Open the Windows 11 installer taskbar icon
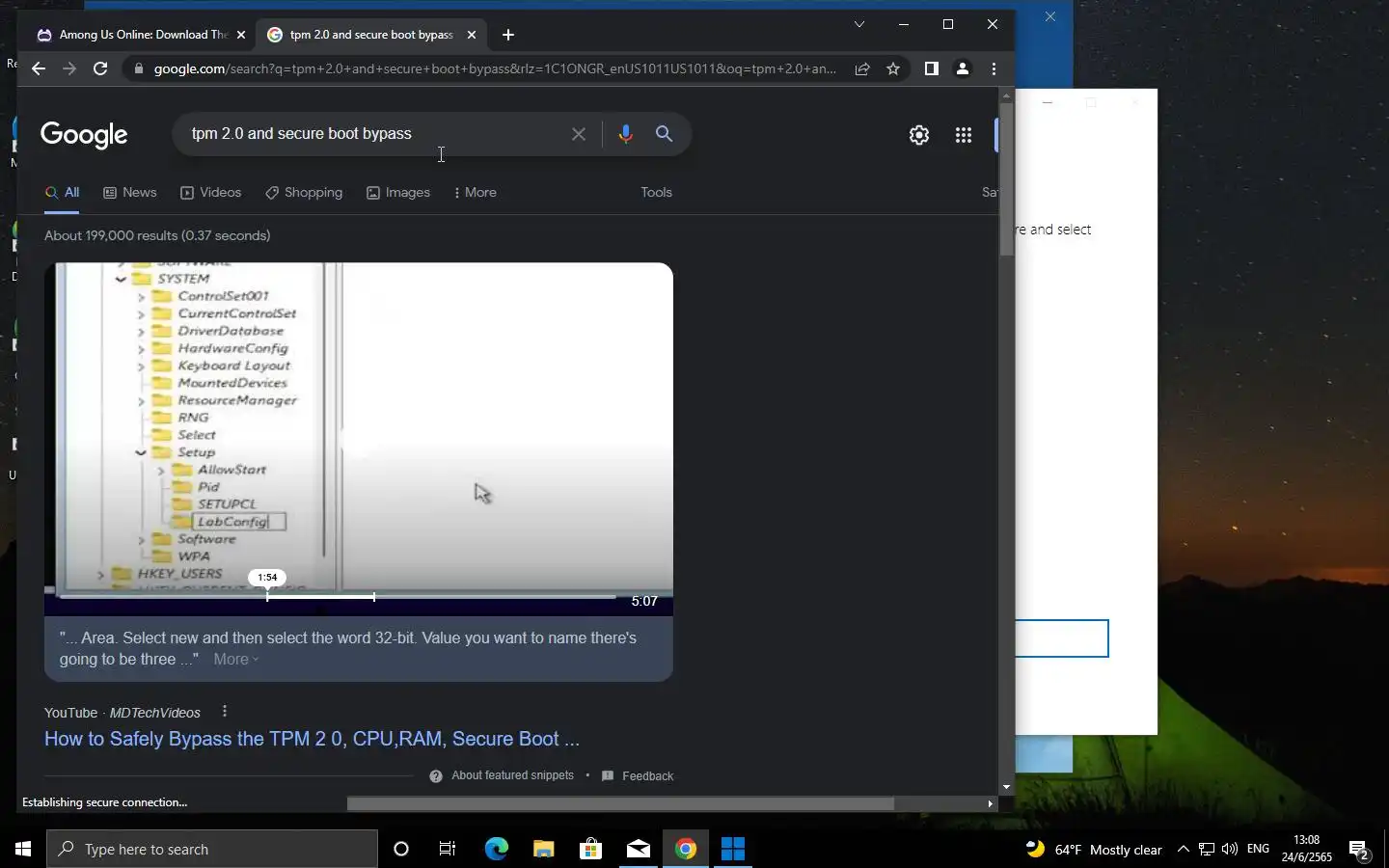Screen dimensions: 1389x868 pyautogui.click(x=733, y=849)
